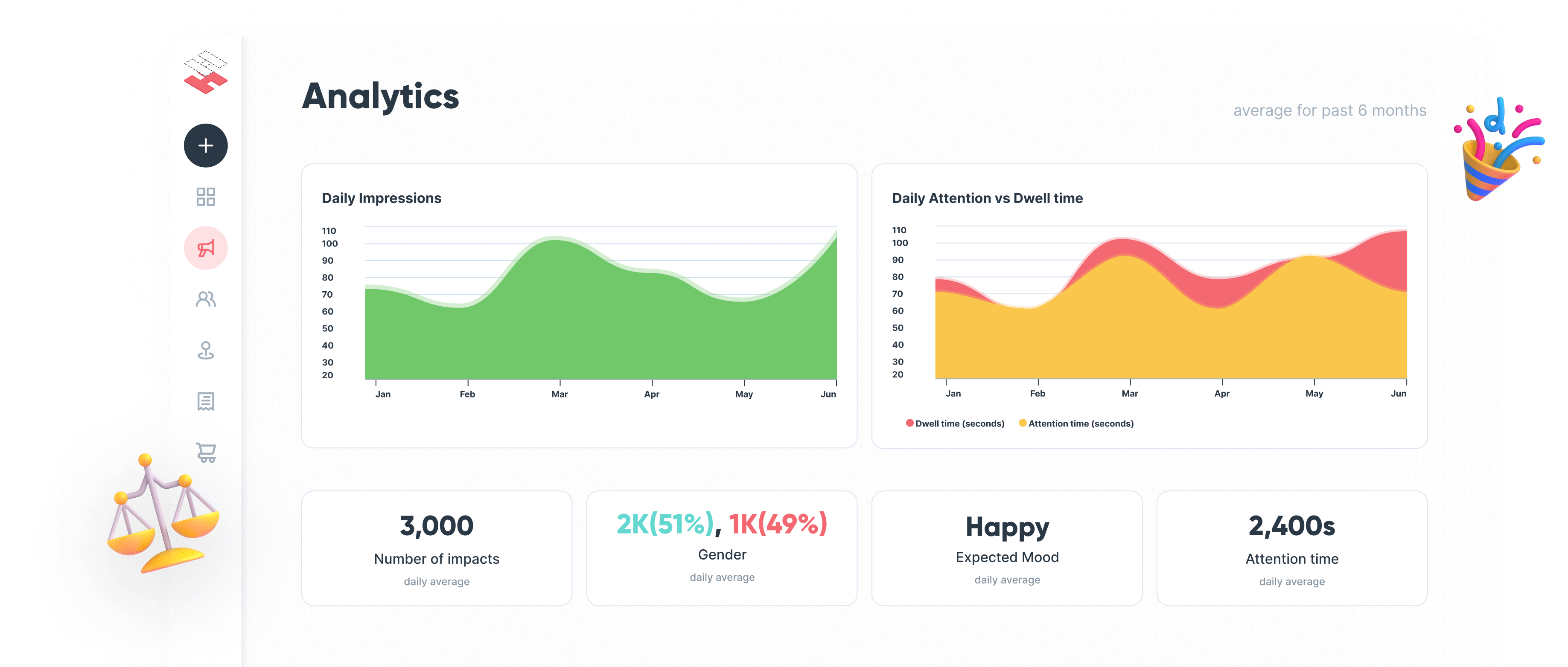Click the location pin sidebar icon
Viewport: 1568px width, 667px height.
(206, 350)
